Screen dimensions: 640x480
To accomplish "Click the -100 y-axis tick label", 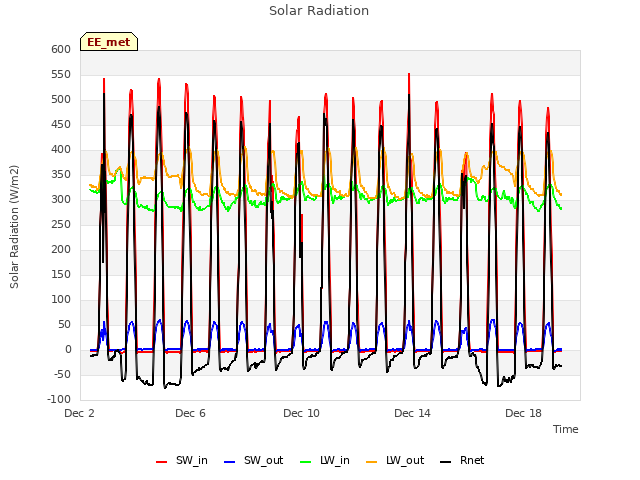I will coord(60,399).
